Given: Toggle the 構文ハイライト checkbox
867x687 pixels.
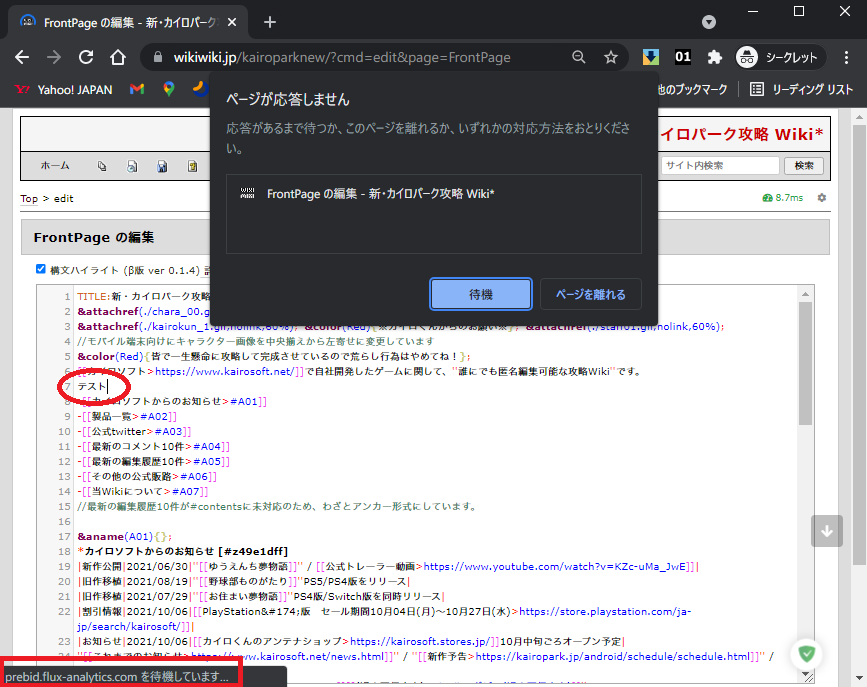Looking at the screenshot, I should point(40,269).
